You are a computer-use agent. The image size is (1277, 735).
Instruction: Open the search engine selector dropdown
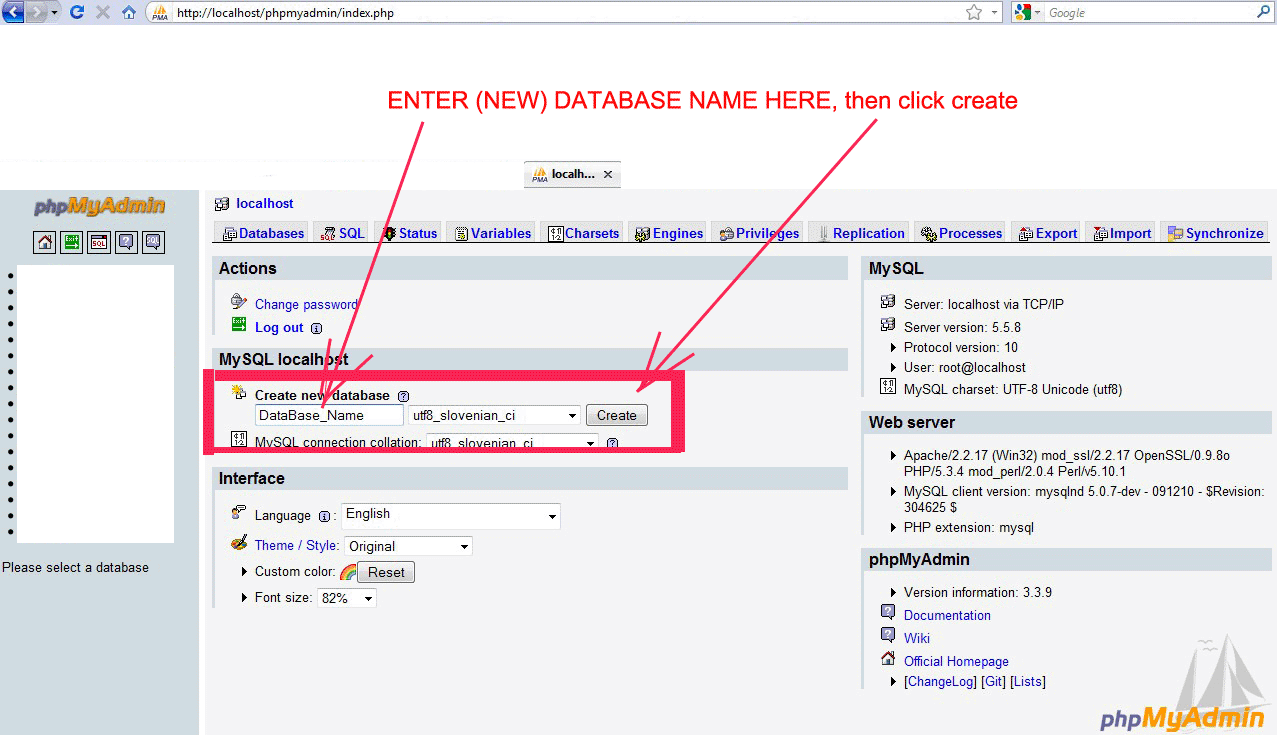pyautogui.click(x=1029, y=12)
